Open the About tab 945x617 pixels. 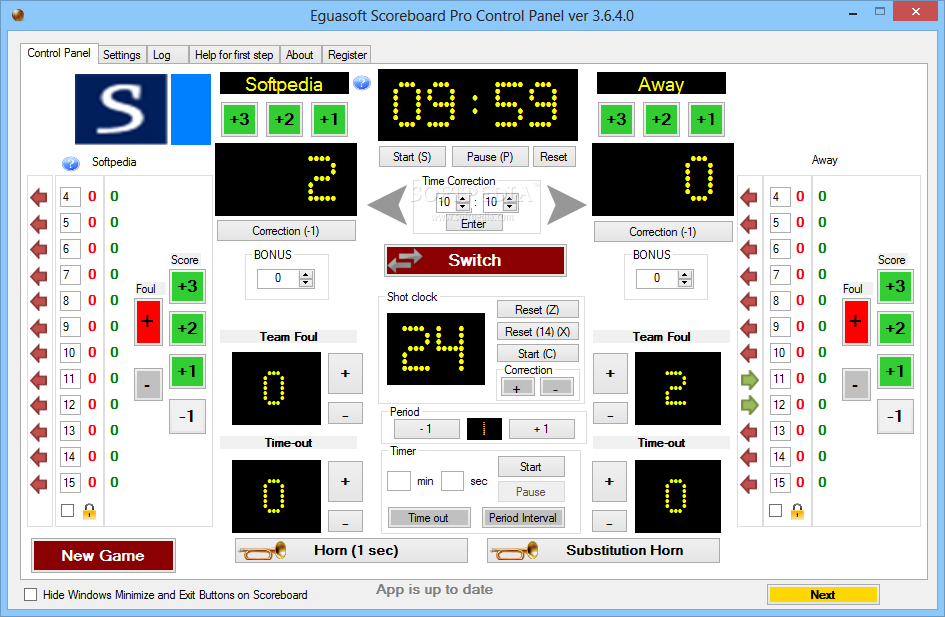(x=300, y=55)
